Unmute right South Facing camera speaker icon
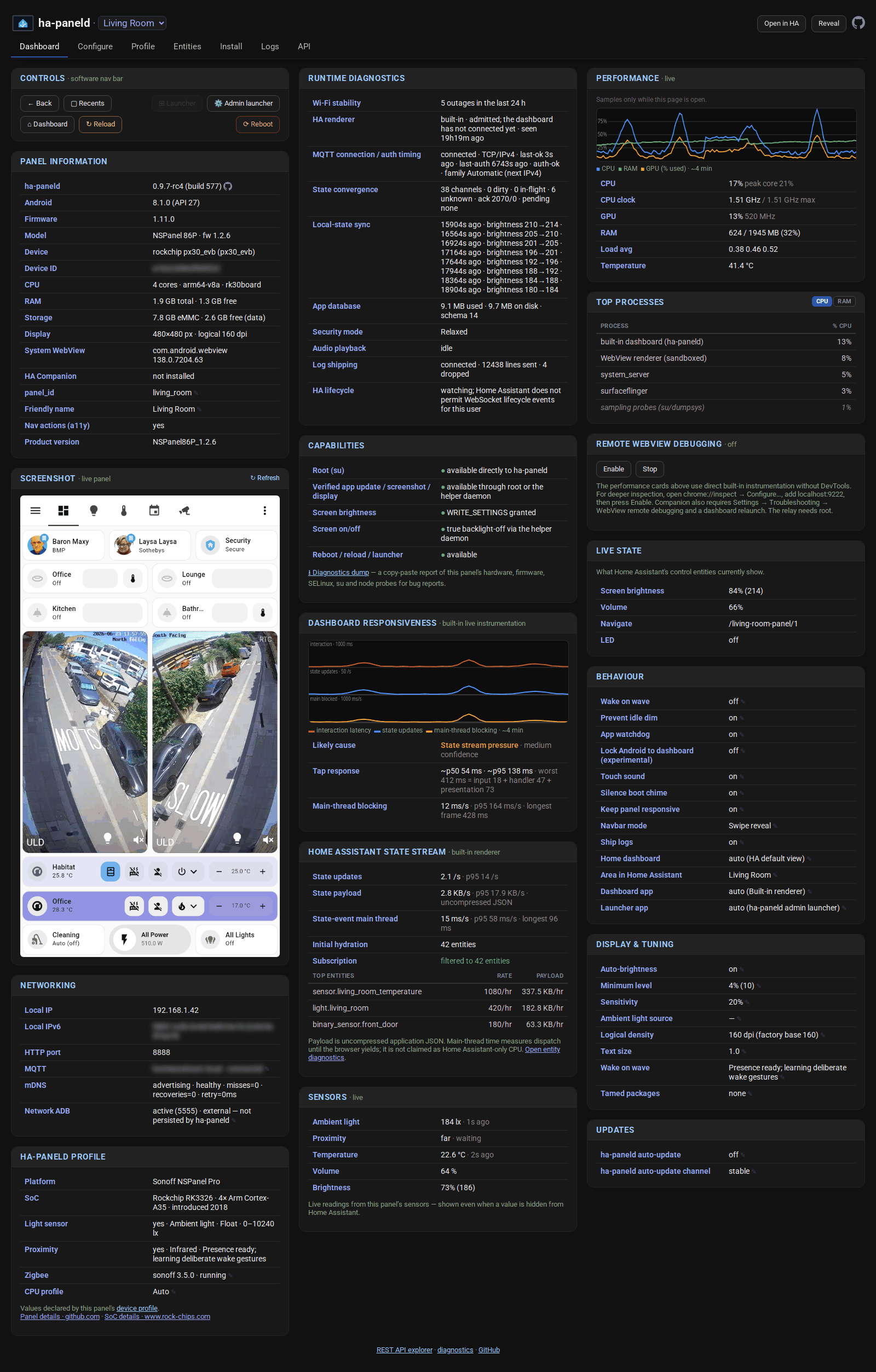 coord(268,839)
